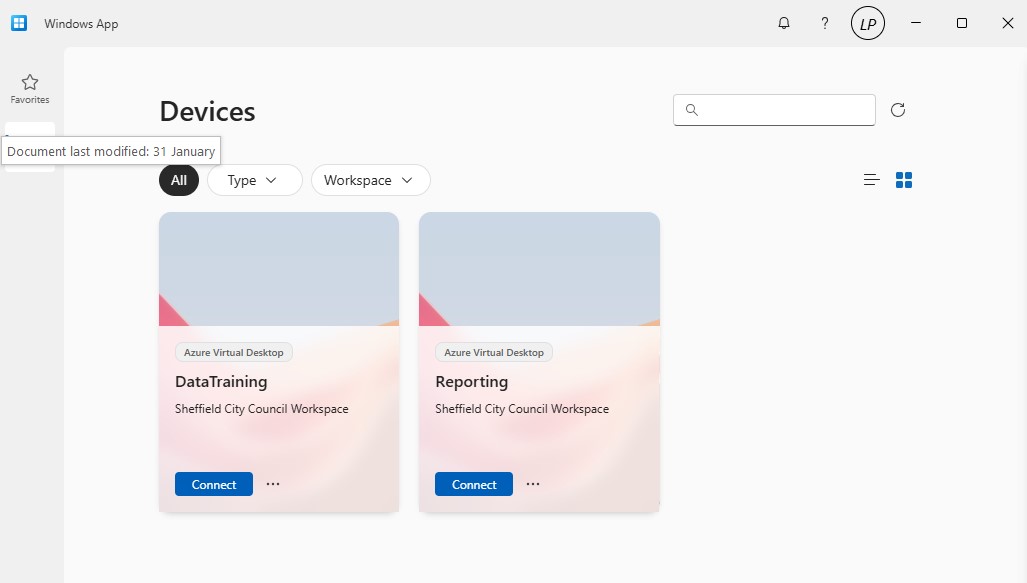Connect to the DataTraining desktop

(x=214, y=484)
